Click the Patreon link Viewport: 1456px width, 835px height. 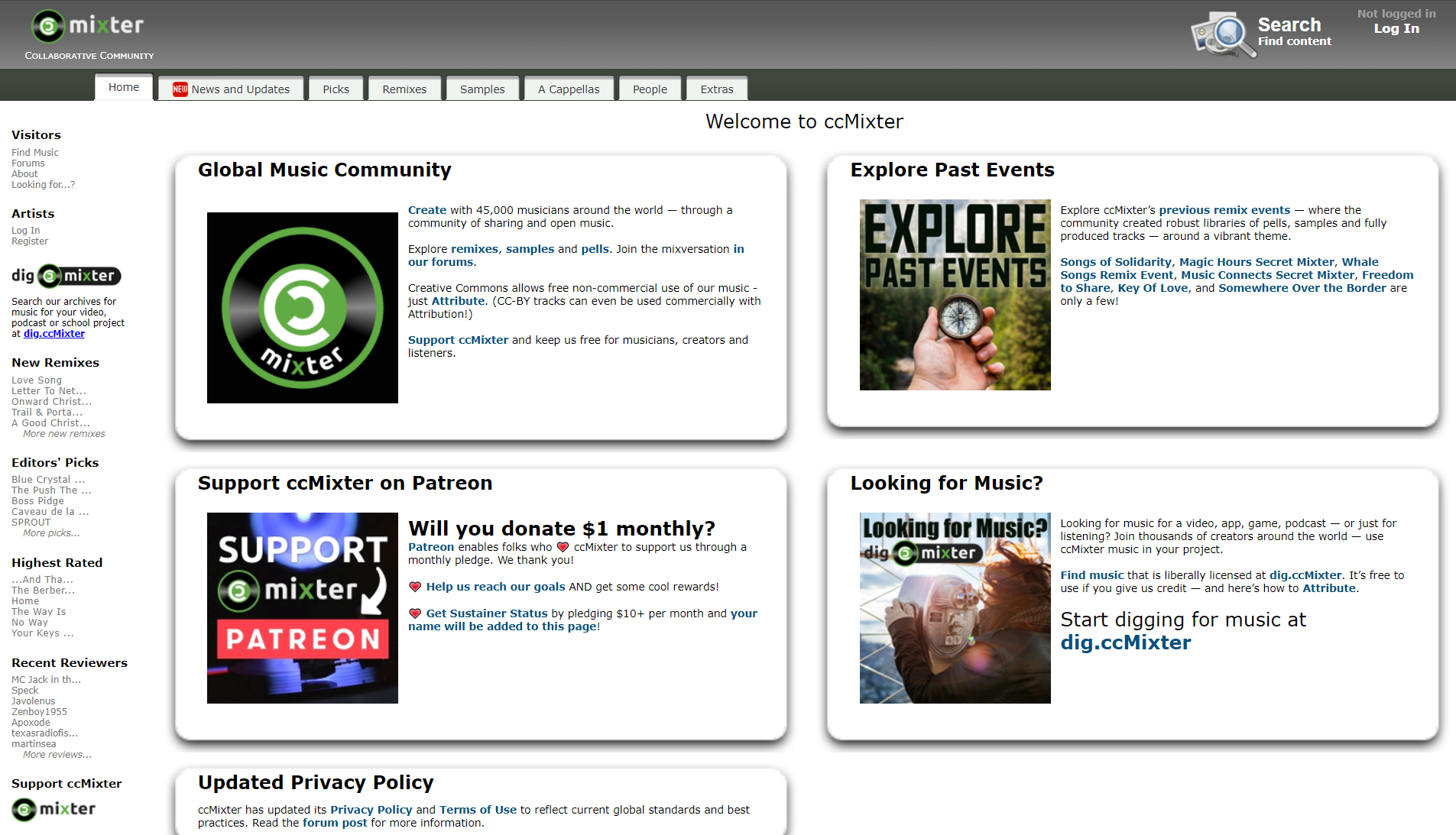point(431,547)
